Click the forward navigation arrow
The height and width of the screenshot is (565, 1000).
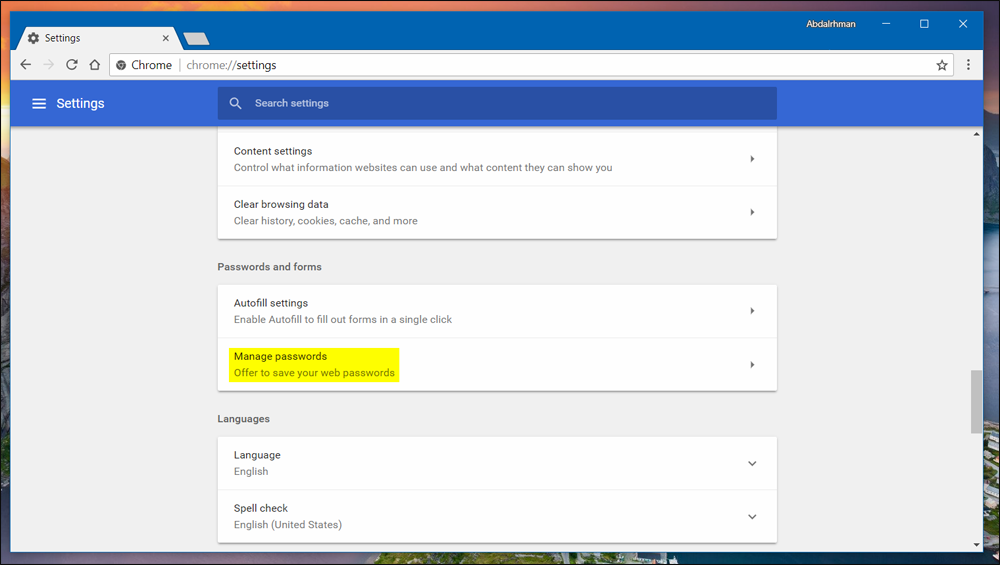(x=48, y=64)
